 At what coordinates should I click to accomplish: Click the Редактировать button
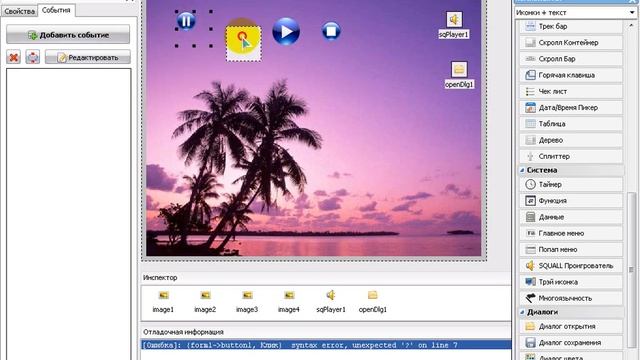coord(88,57)
